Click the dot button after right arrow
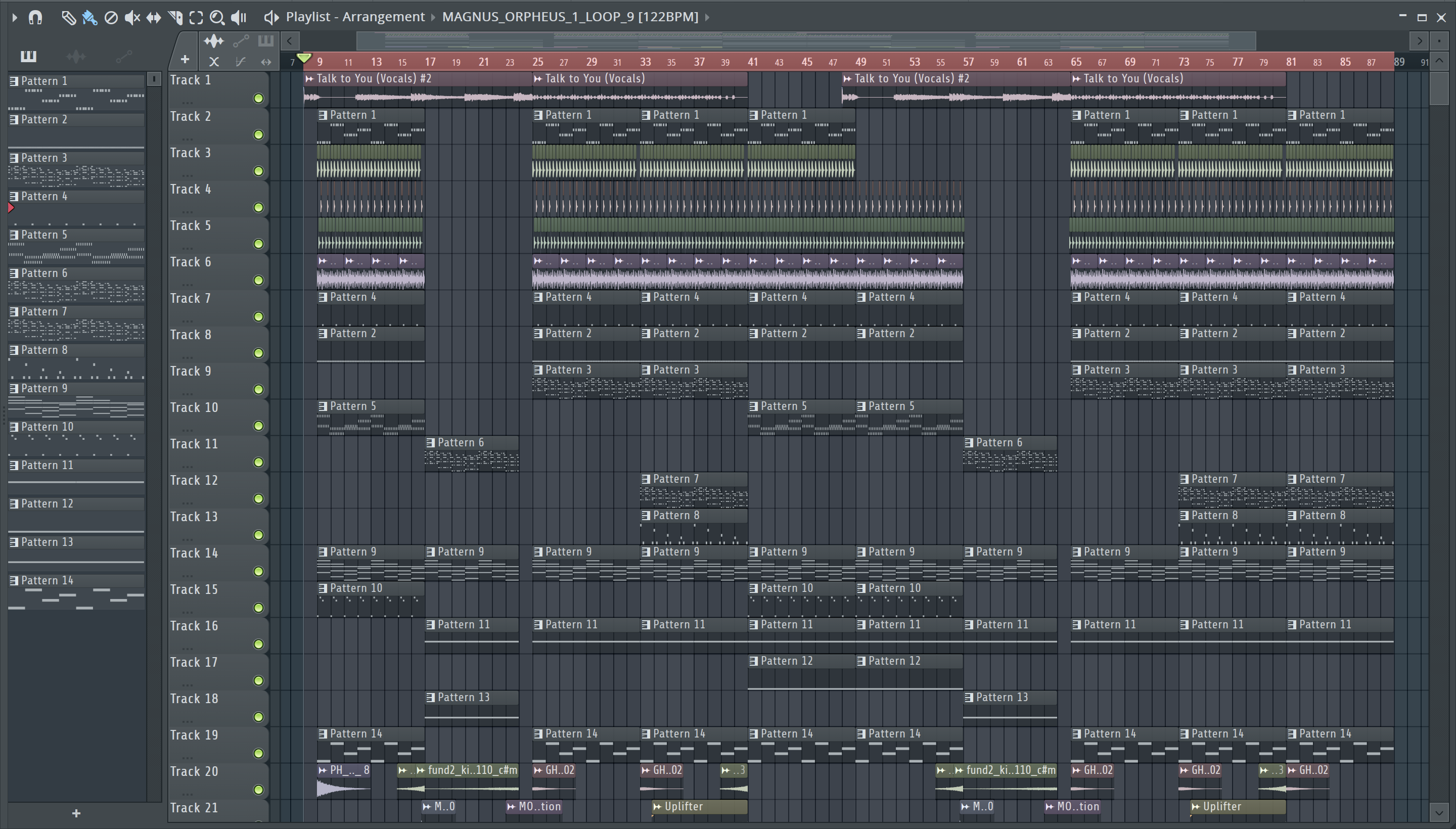Image resolution: width=1456 pixels, height=829 pixels. point(1439,40)
